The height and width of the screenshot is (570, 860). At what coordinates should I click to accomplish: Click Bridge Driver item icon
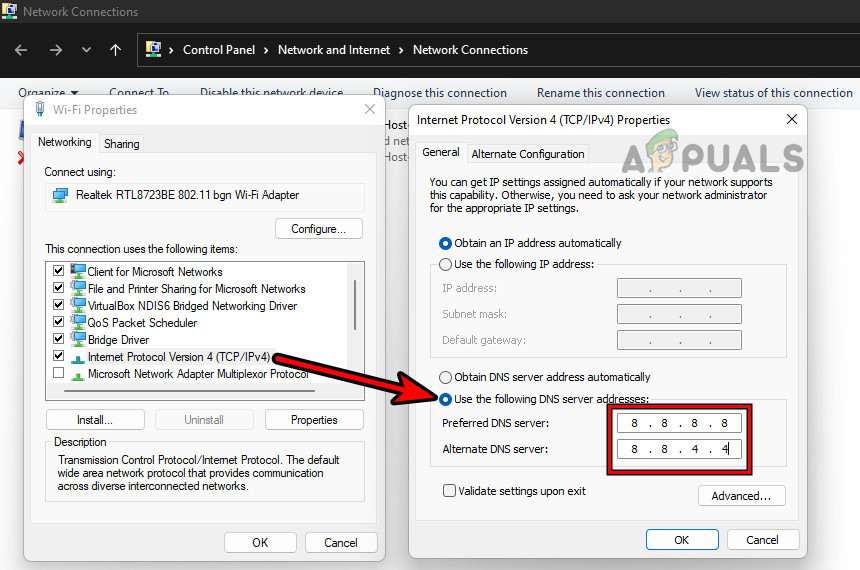coord(78,339)
